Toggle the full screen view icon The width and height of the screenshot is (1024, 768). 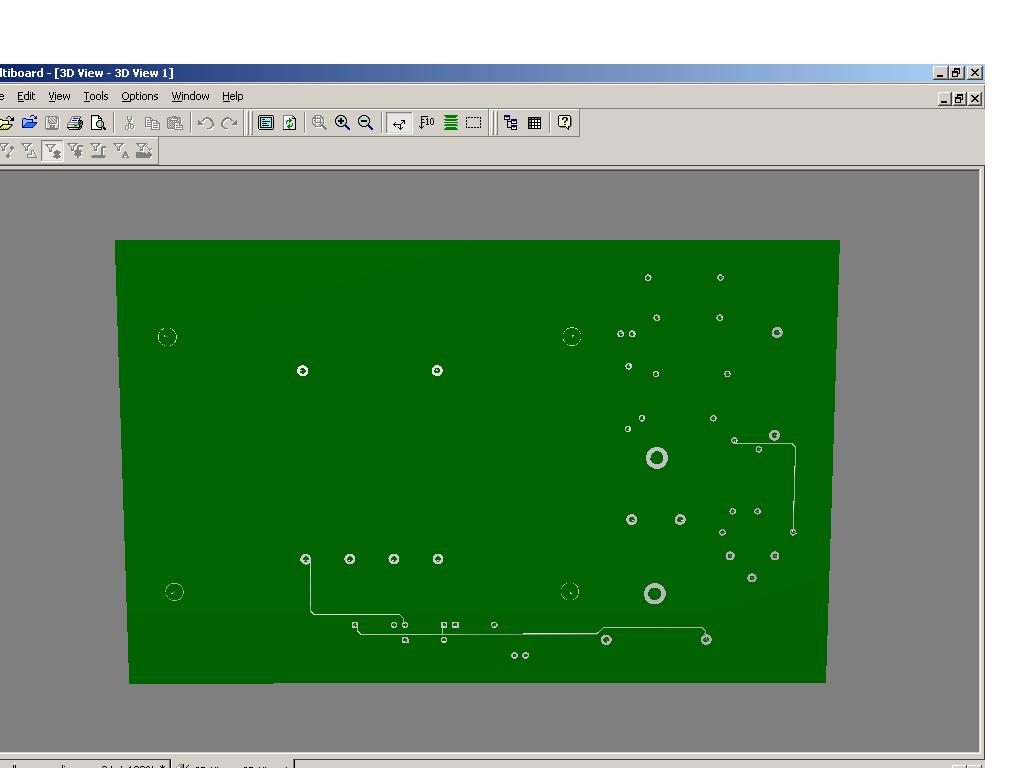(266, 123)
